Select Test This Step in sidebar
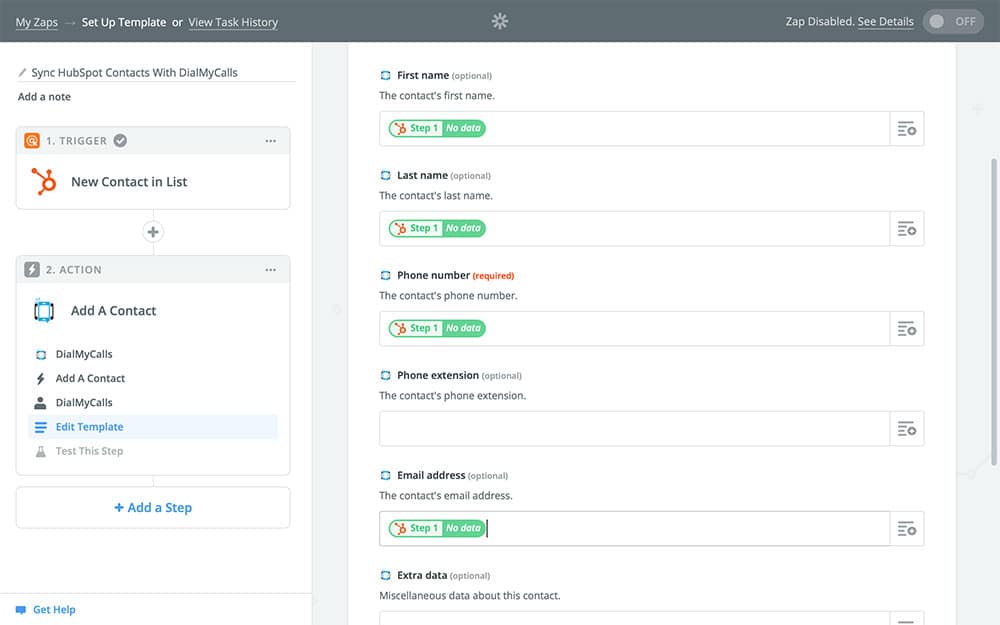Screen dimensions: 1000x625 (89, 451)
